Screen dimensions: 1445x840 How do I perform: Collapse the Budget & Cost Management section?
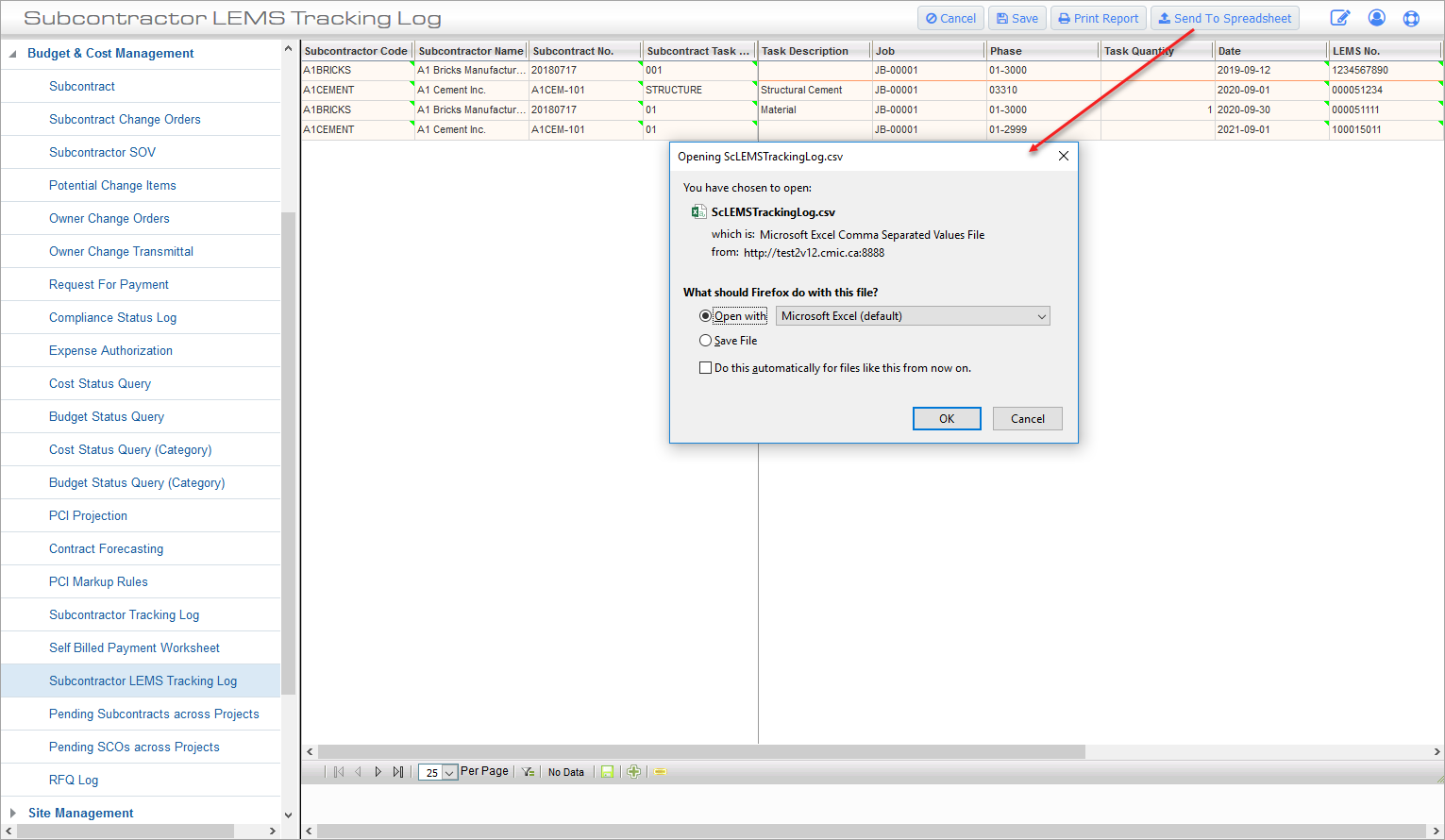point(13,54)
